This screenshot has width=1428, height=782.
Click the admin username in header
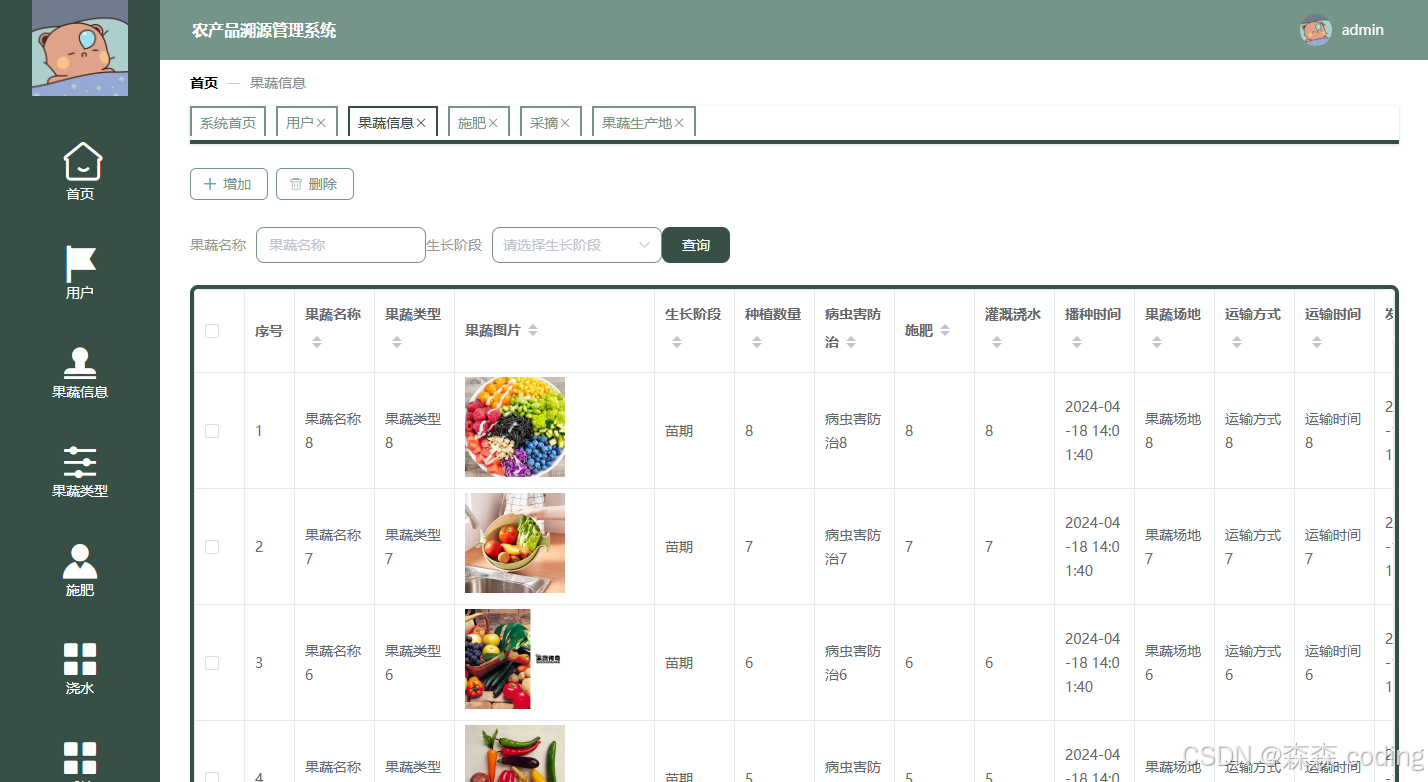(x=1363, y=30)
